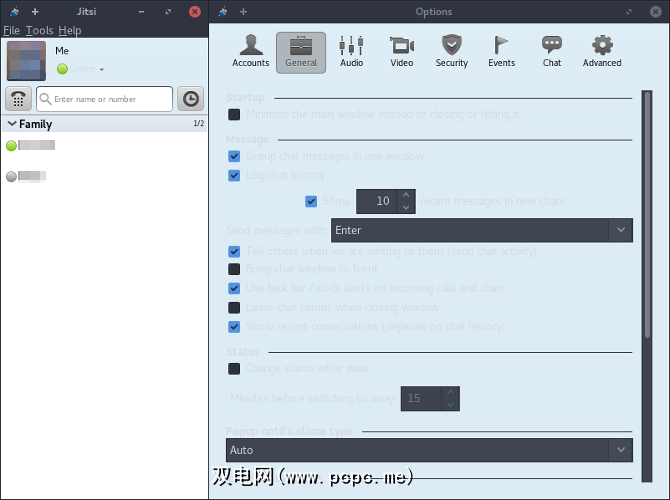Click the Options window pin icon
Viewport: 670px width, 500px height.
pyautogui.click(x=223, y=12)
